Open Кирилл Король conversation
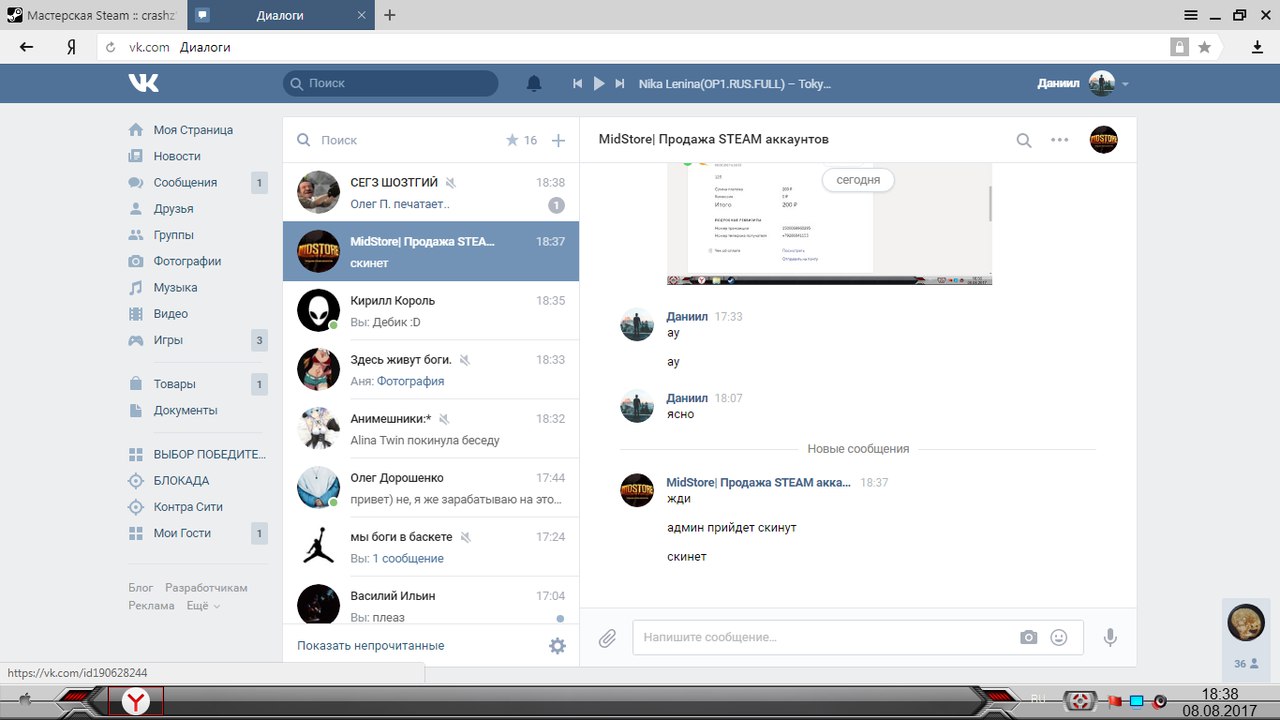 point(431,311)
